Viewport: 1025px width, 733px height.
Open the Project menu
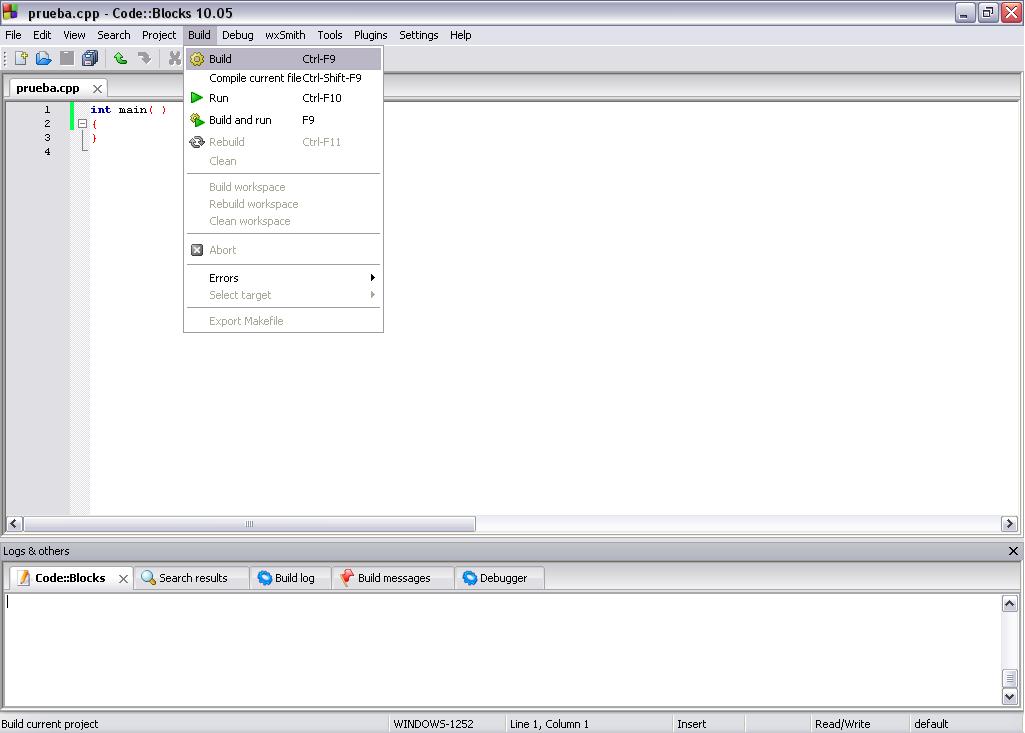159,35
